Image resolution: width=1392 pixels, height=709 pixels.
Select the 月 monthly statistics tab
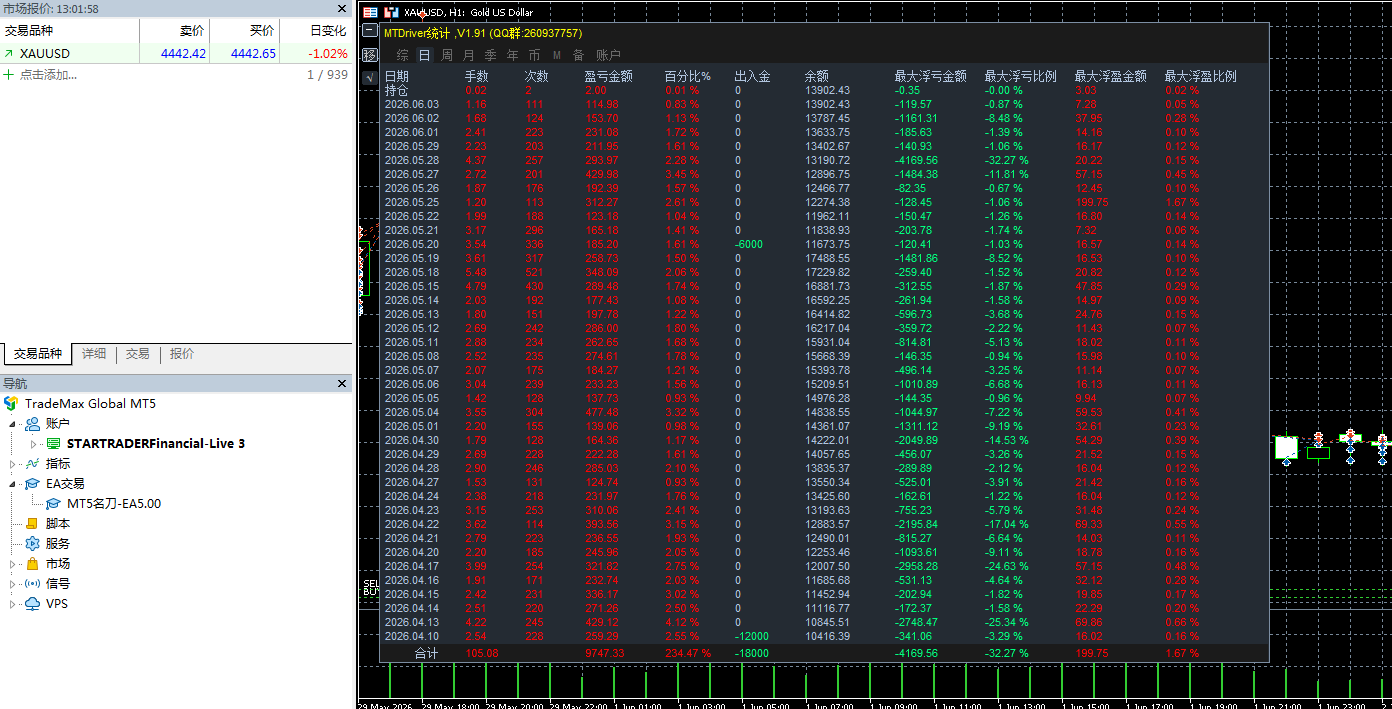click(x=469, y=55)
